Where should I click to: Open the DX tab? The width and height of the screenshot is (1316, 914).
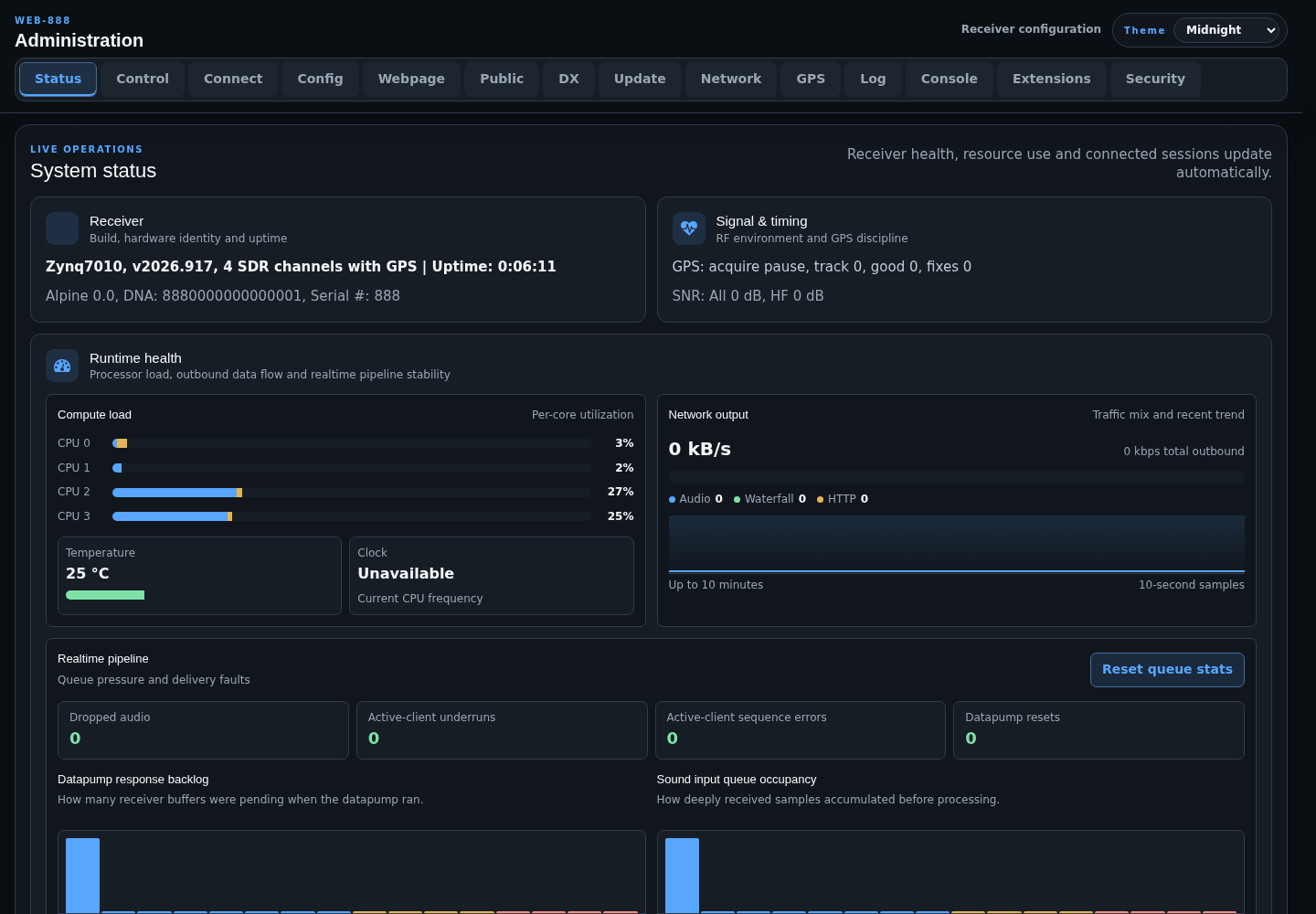coord(568,80)
